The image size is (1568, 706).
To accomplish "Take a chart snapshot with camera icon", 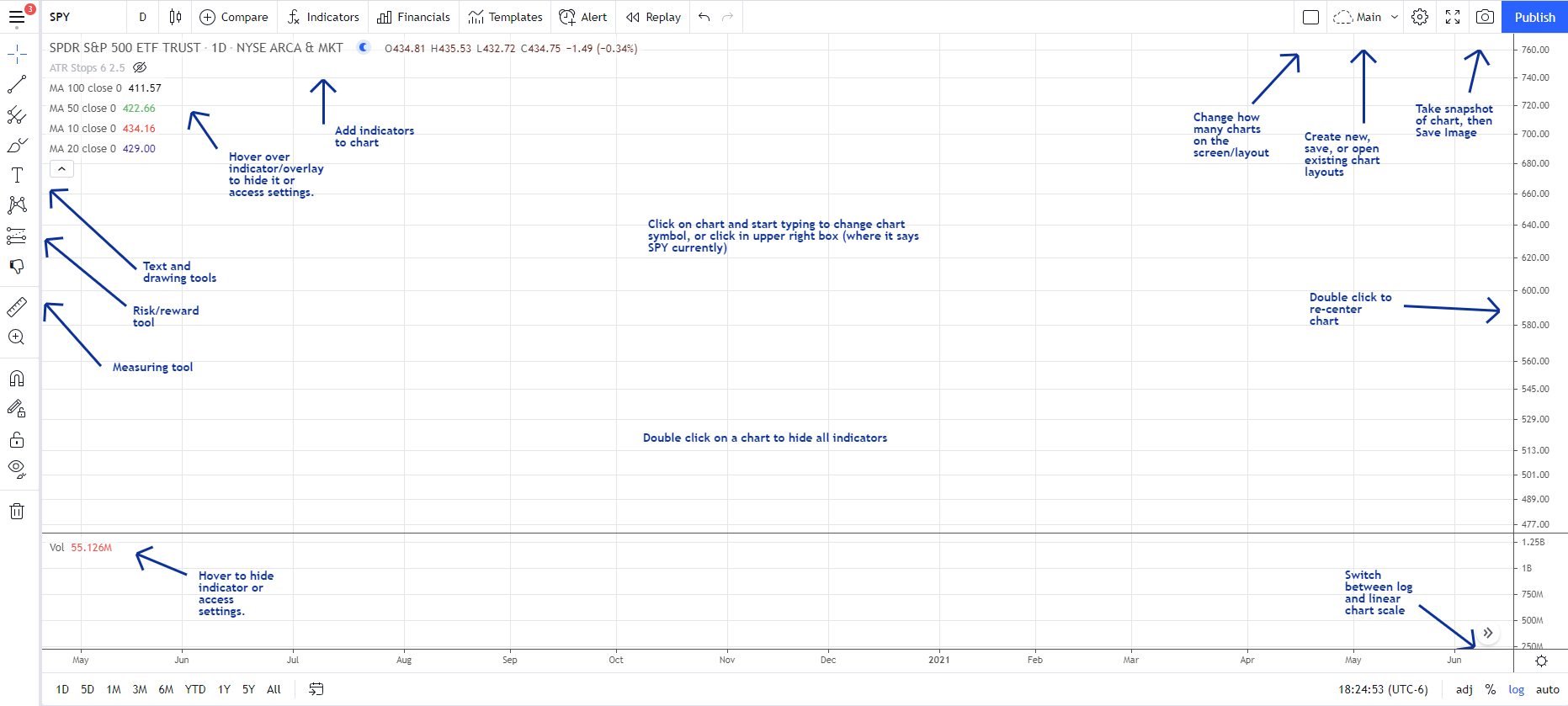I will tap(1486, 17).
